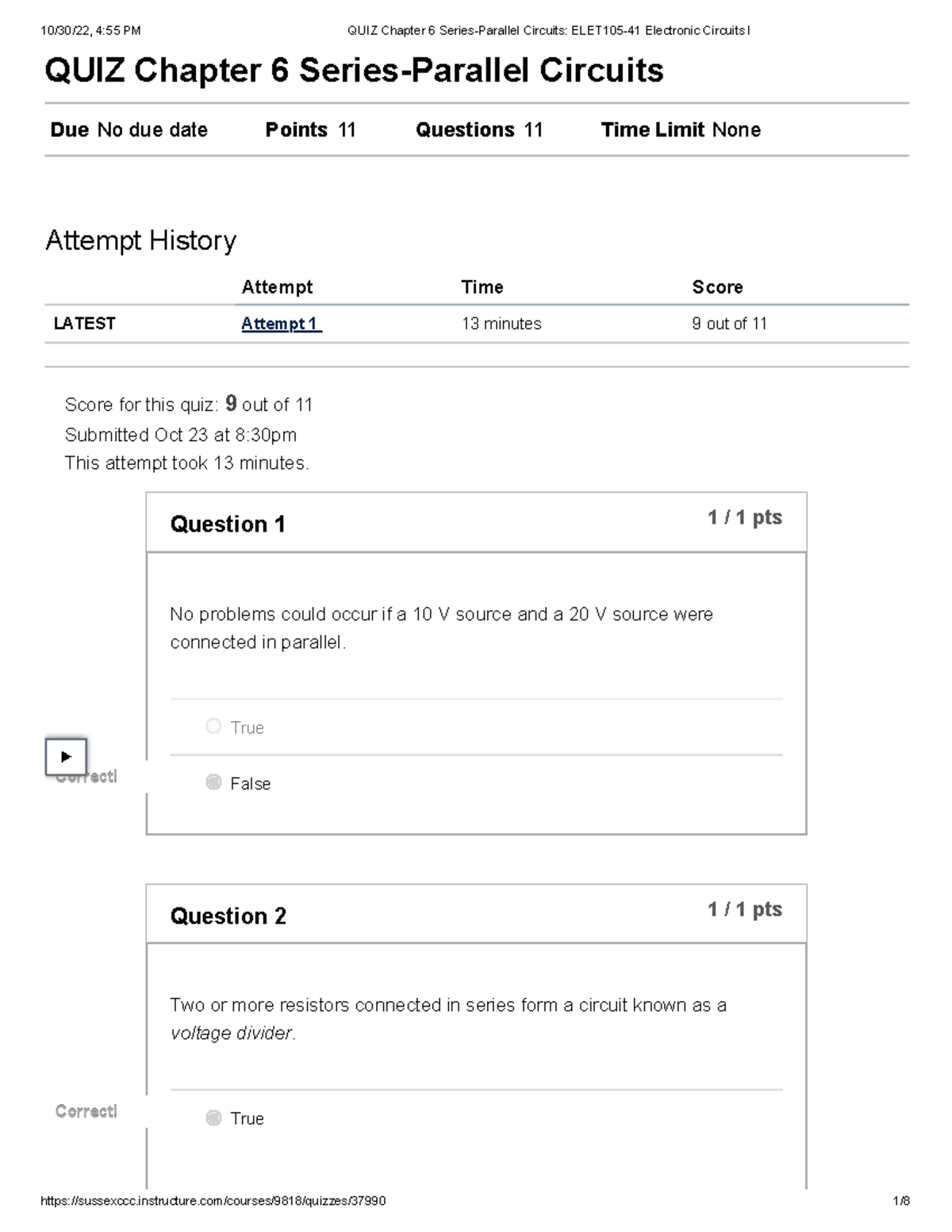Click the "1 / 1 pts" label in Question 2
The width and height of the screenshot is (952, 1232).
coord(744,910)
